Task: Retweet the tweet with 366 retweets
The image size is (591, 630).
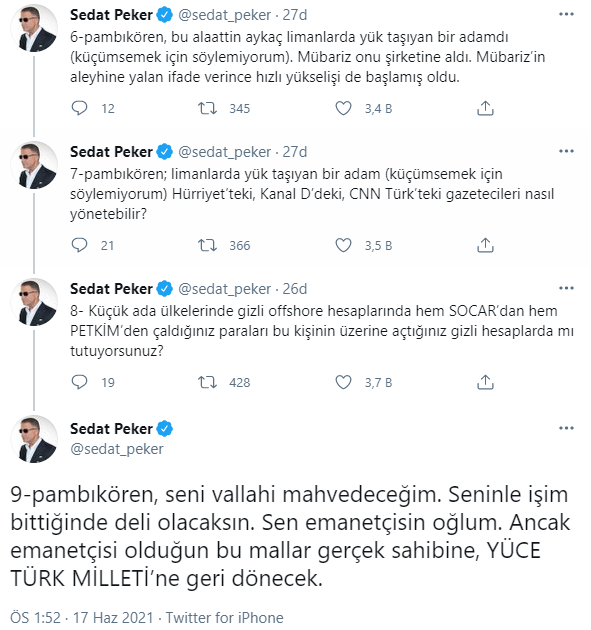Action: (x=207, y=245)
